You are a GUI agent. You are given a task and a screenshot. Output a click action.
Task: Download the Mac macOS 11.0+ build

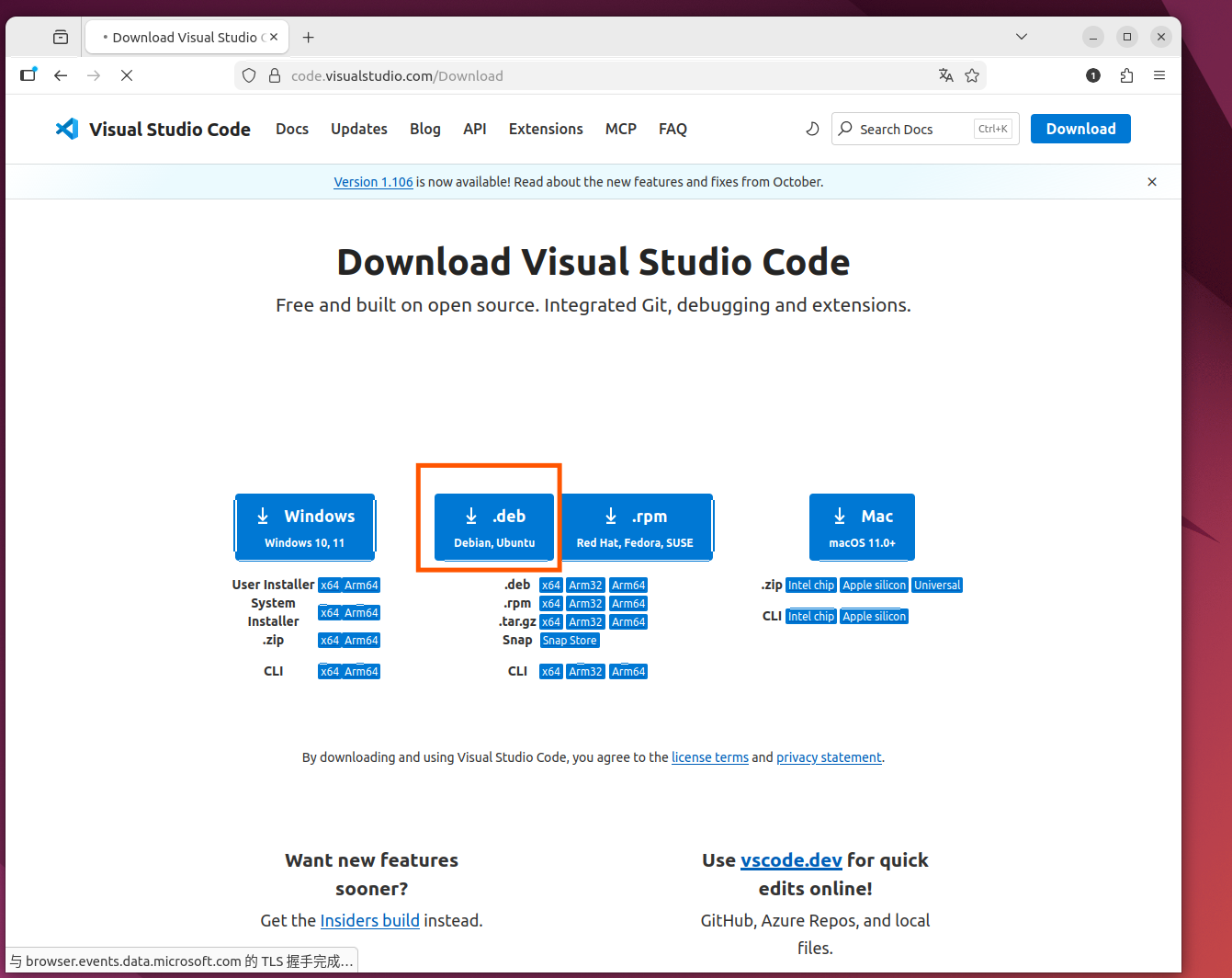tap(862, 527)
